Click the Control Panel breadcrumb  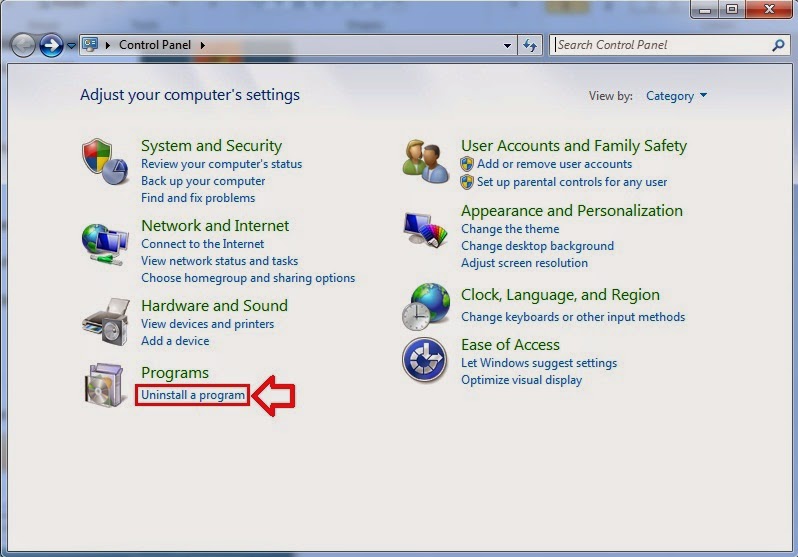[155, 45]
